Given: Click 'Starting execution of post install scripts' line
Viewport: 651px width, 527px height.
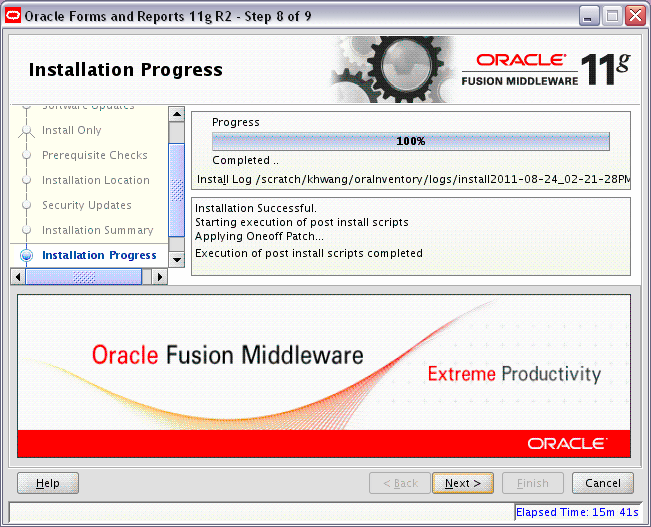Looking at the screenshot, I should point(302,222).
